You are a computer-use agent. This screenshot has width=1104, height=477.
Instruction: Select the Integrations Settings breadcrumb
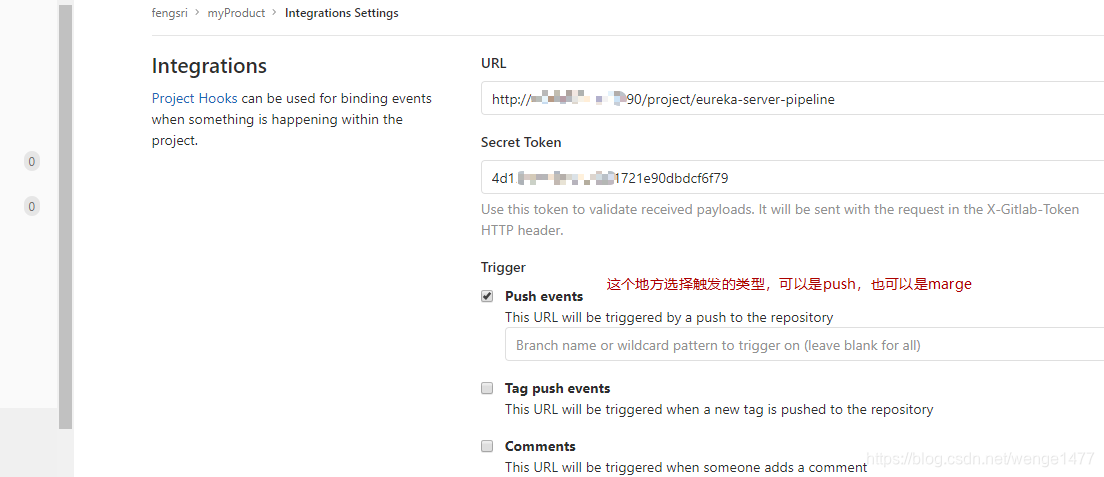pyautogui.click(x=341, y=13)
